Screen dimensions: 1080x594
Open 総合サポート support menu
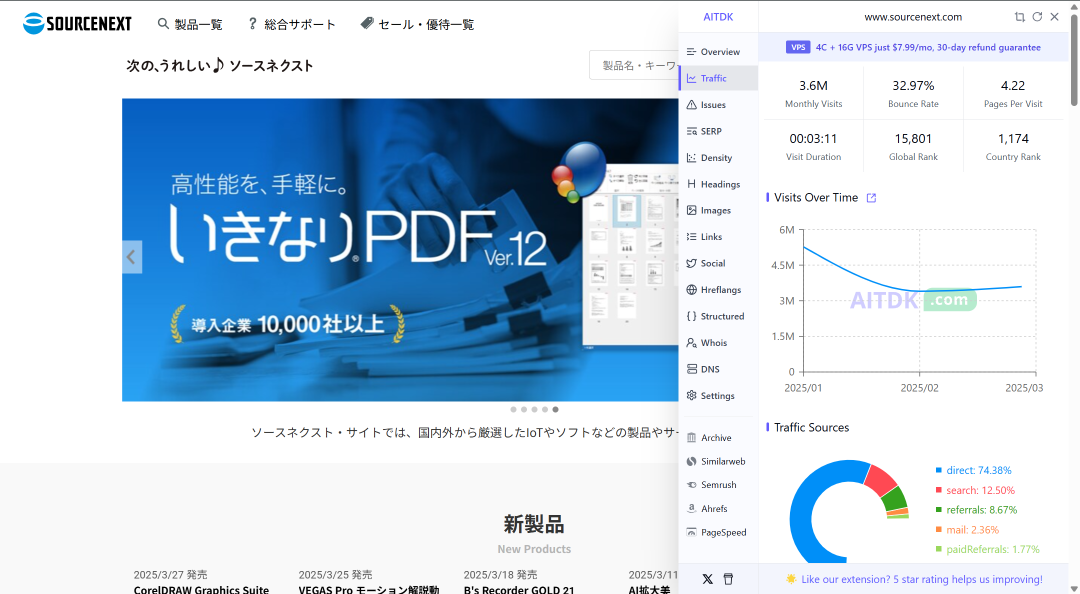[291, 24]
